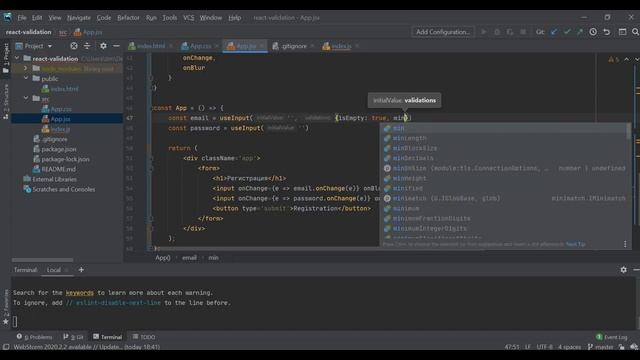Click the warnings indicator in editor corner

(x=613, y=60)
